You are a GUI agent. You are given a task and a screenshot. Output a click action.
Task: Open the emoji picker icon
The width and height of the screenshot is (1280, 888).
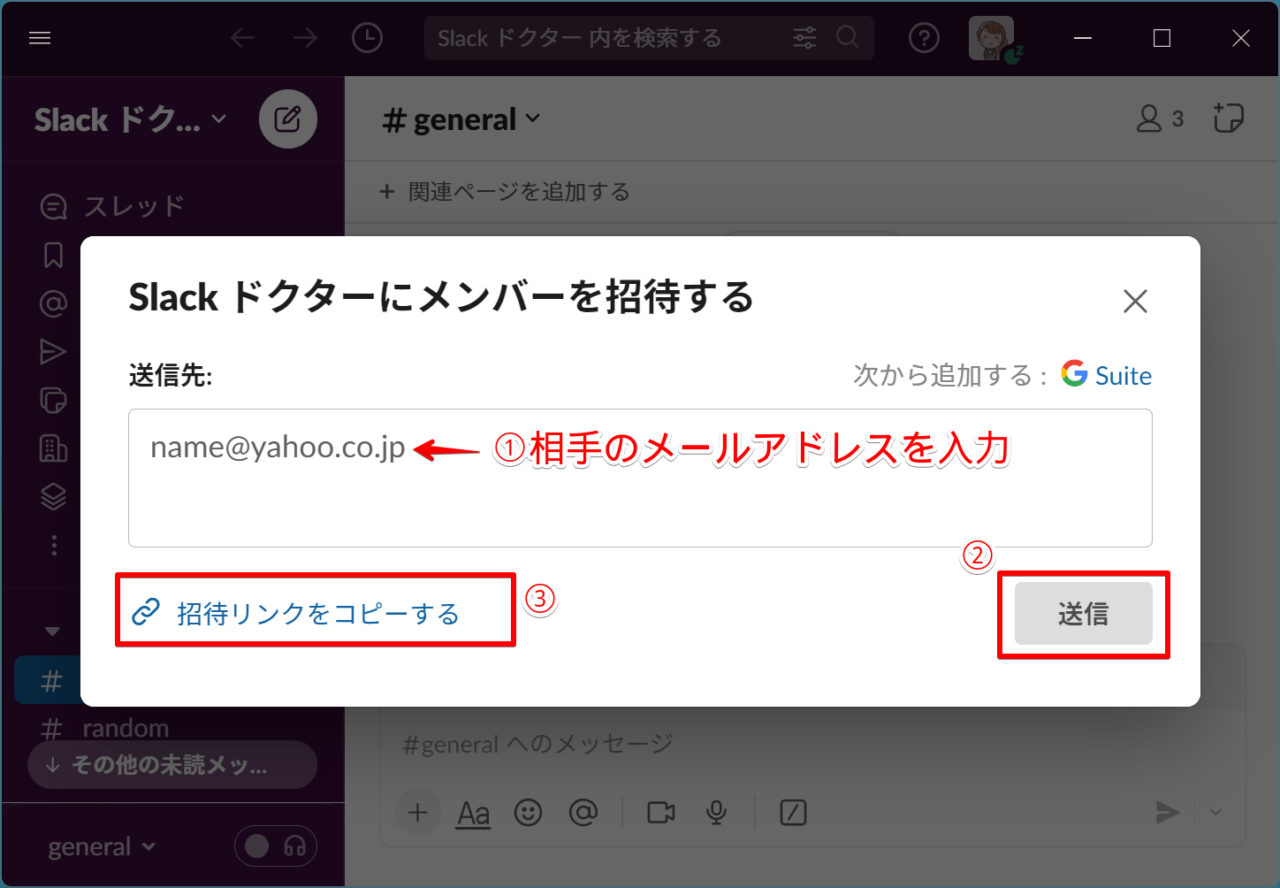pyautogui.click(x=528, y=813)
